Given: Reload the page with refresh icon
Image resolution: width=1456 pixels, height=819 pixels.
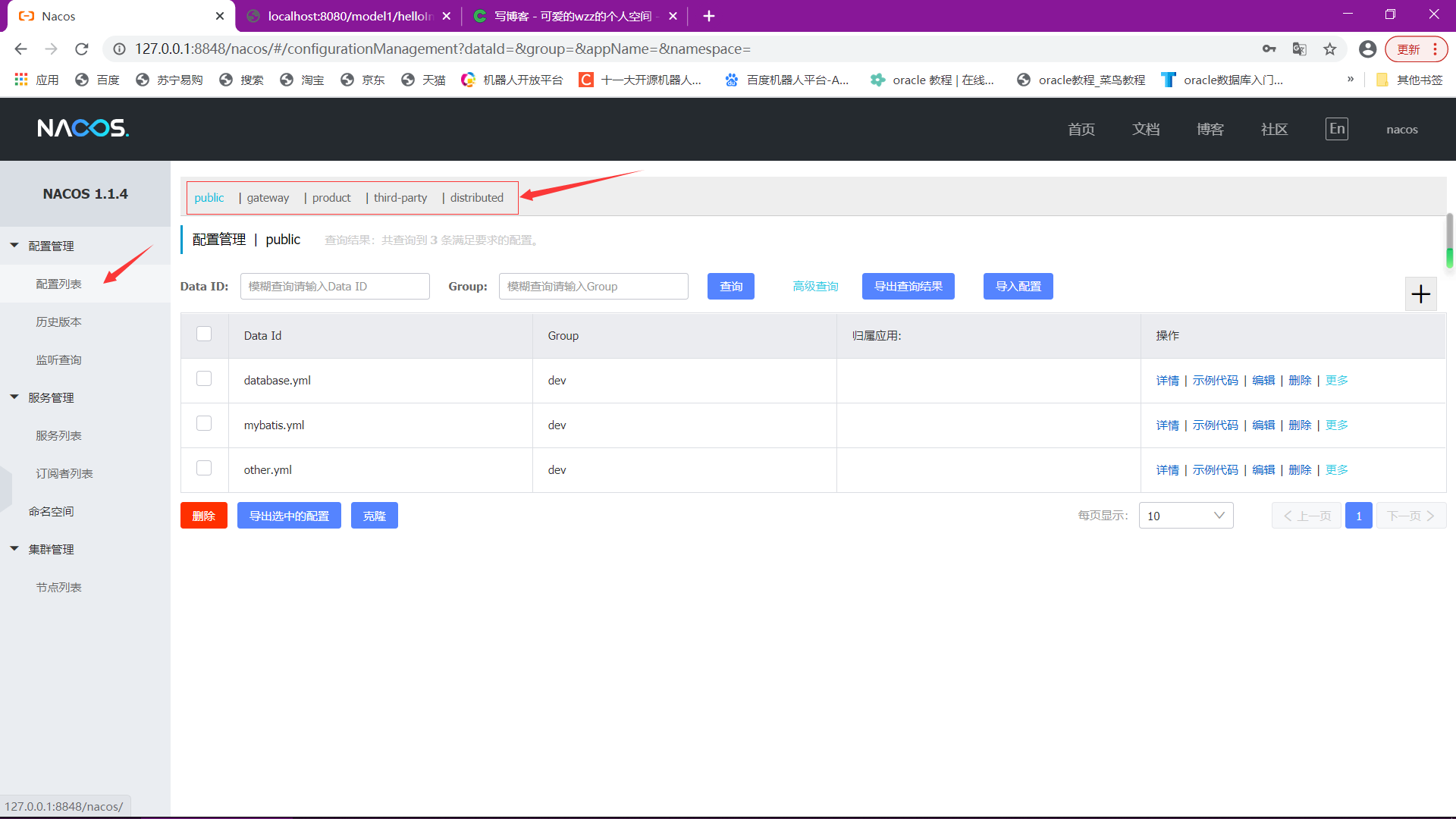Looking at the screenshot, I should [x=82, y=49].
